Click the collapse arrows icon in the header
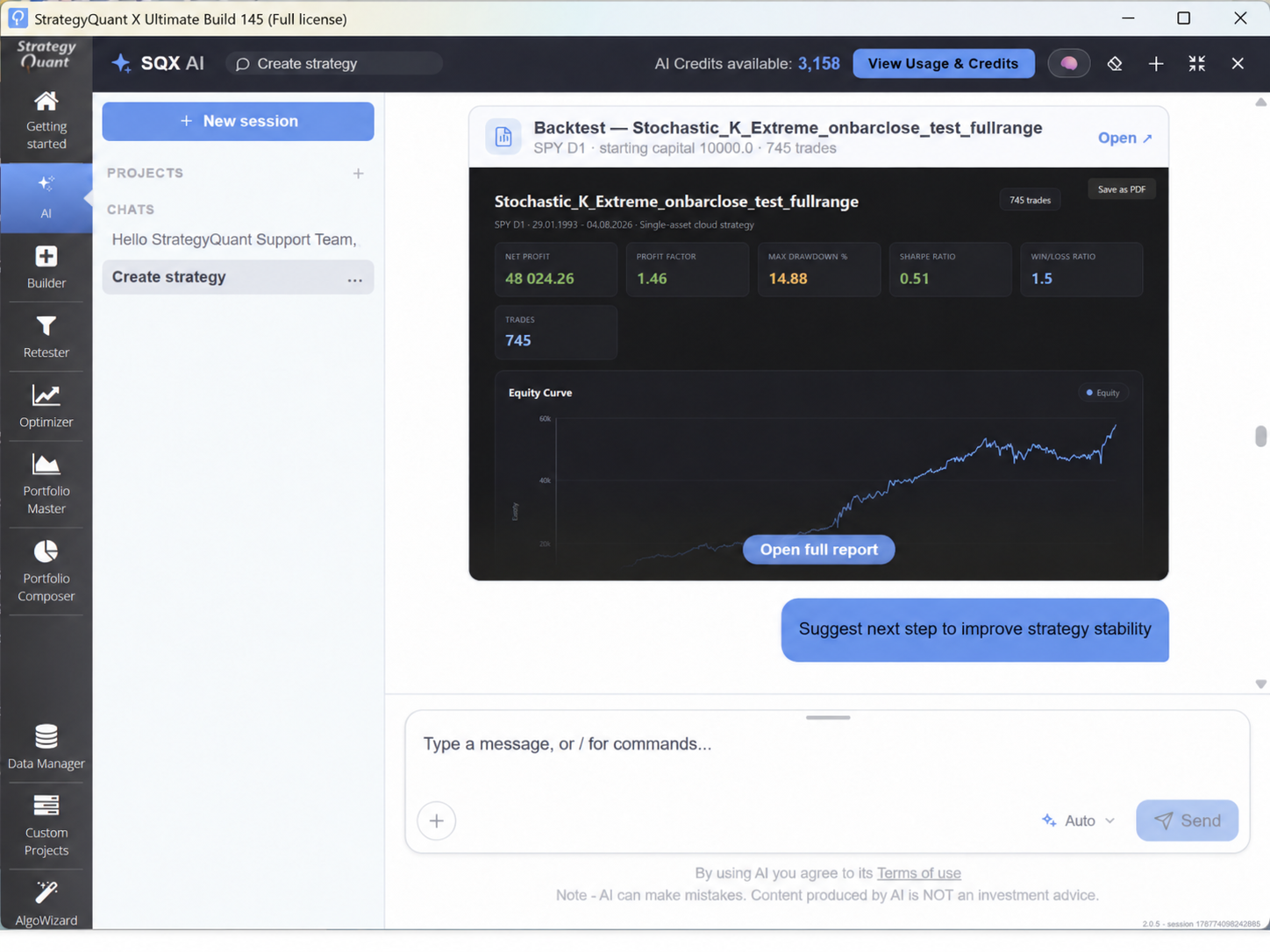 click(x=1197, y=64)
